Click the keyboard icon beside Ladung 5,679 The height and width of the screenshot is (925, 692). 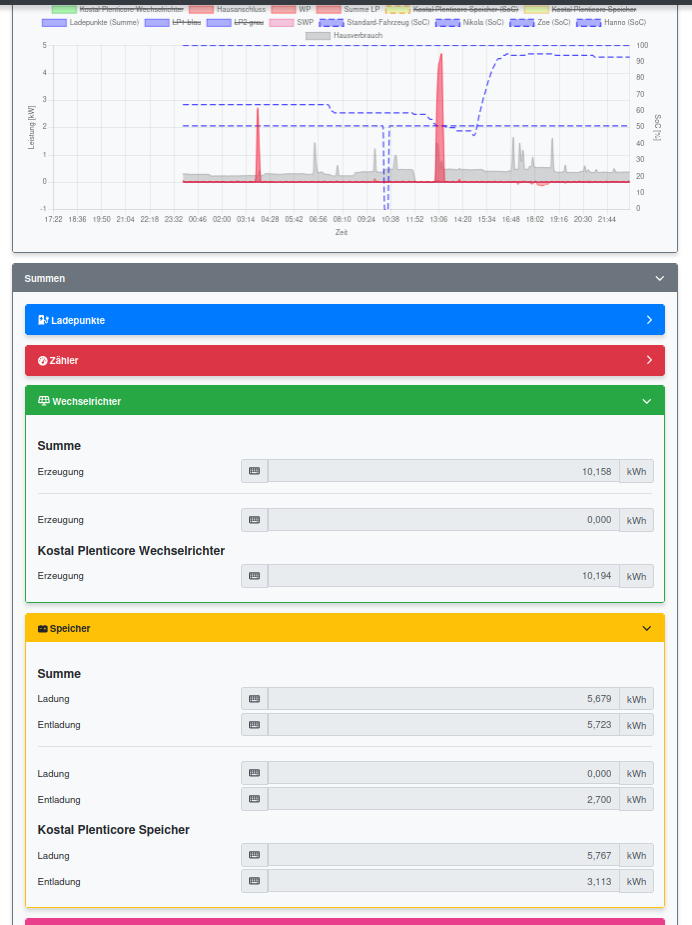254,698
